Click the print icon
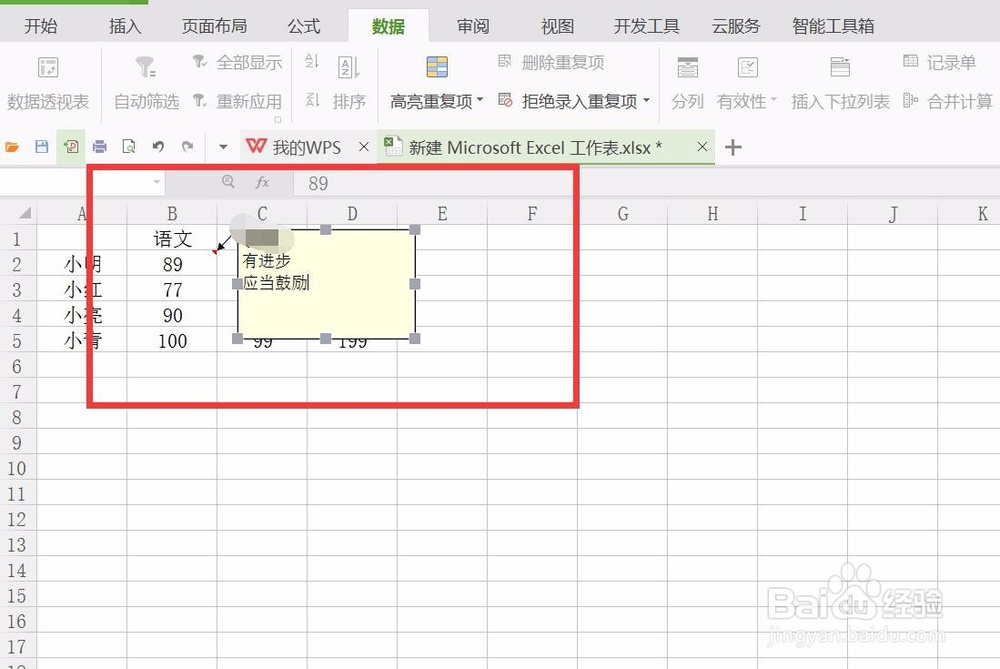This screenshot has width=1000, height=669. (99, 146)
